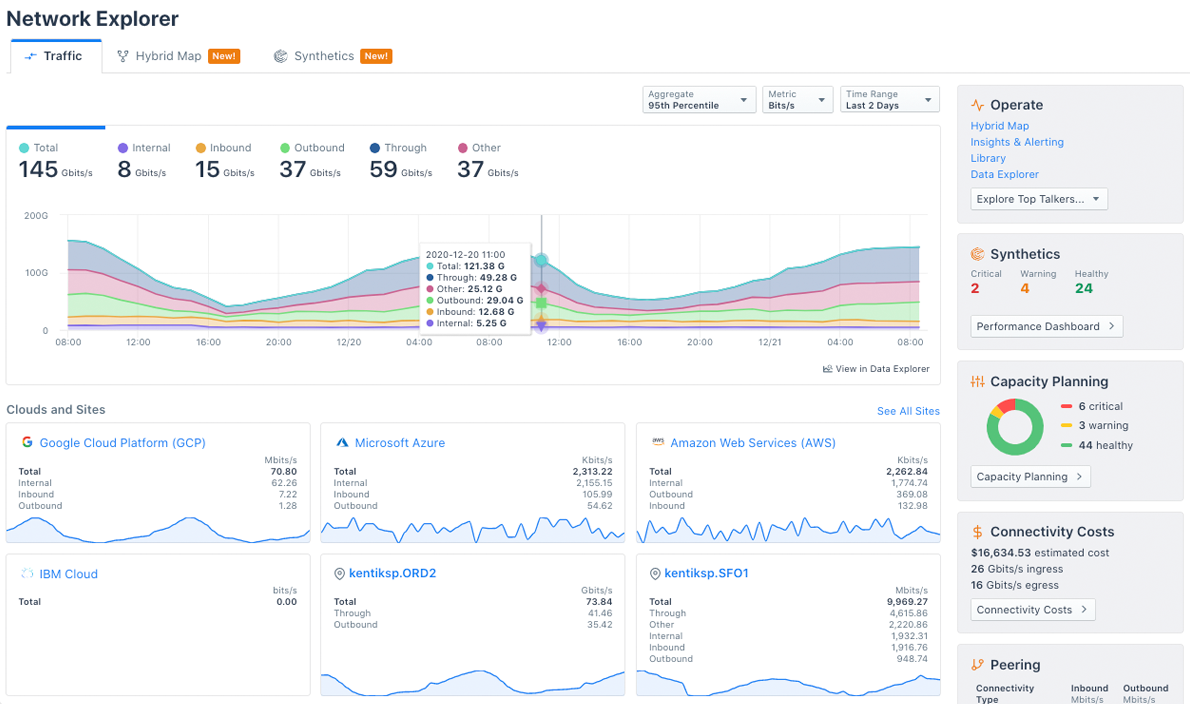Viewport: 1190px width, 704px height.
Task: Click the Google Cloud Platform logo icon
Action: (x=27, y=442)
